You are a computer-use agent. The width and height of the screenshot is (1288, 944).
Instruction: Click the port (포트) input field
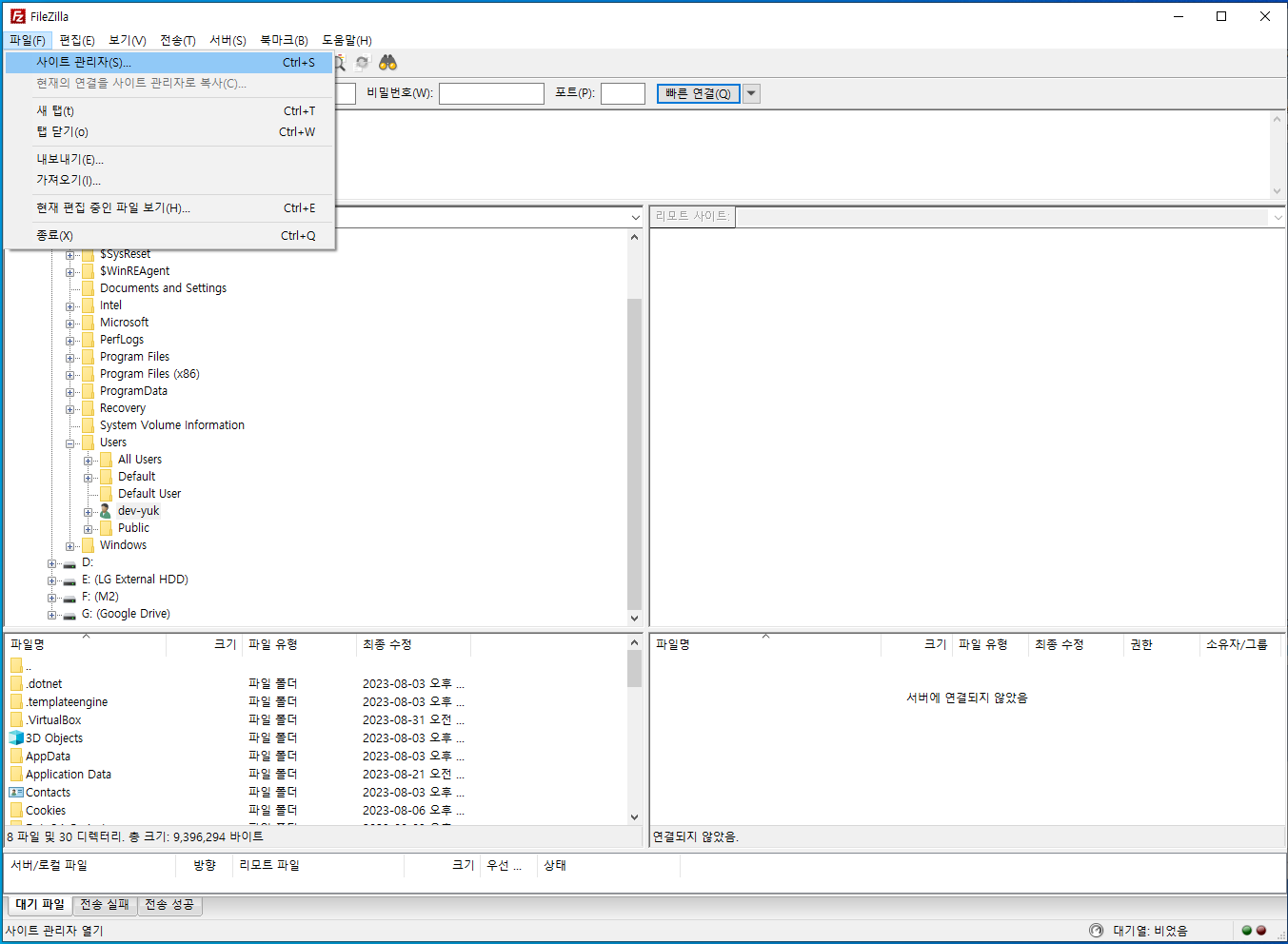click(x=623, y=93)
